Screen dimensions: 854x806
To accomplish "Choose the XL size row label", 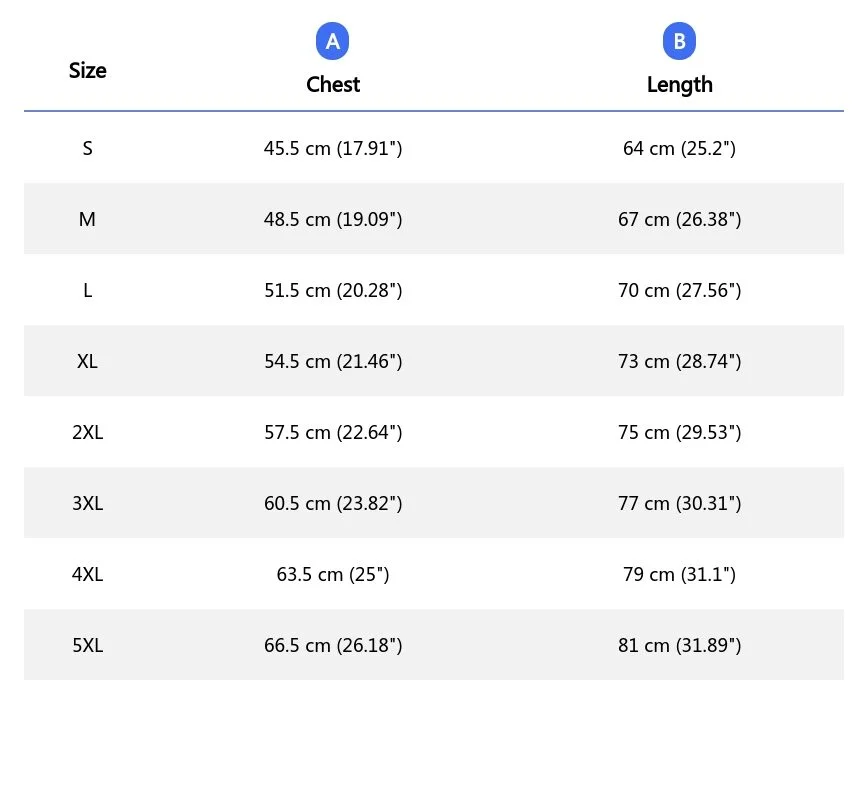I will [88, 361].
